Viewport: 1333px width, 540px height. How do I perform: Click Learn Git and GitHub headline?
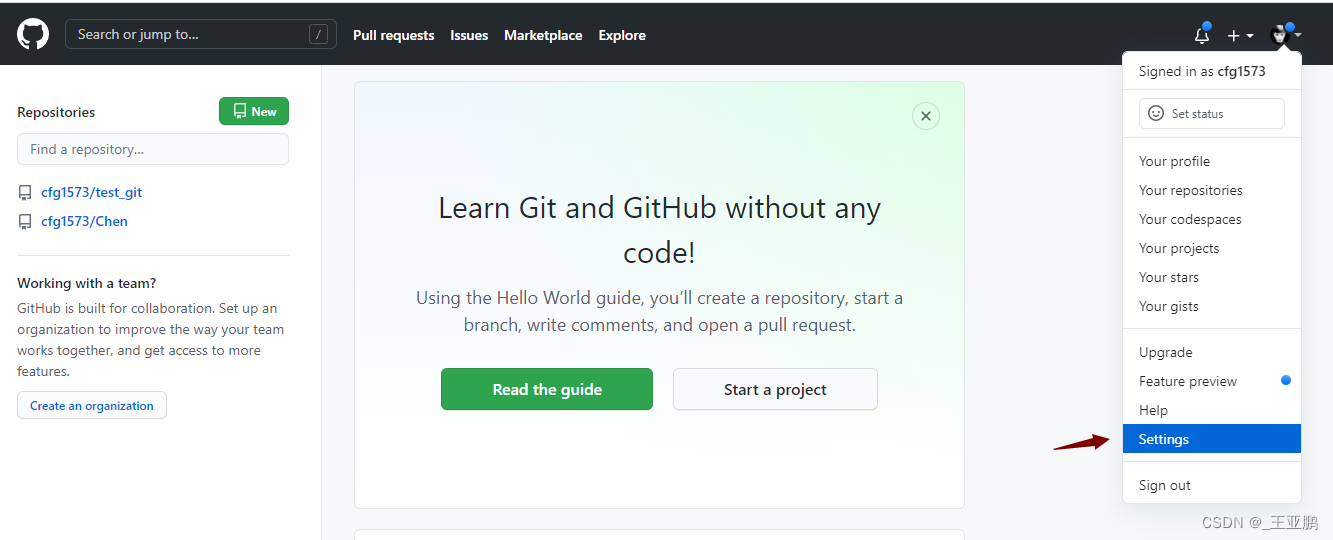pyautogui.click(x=659, y=230)
